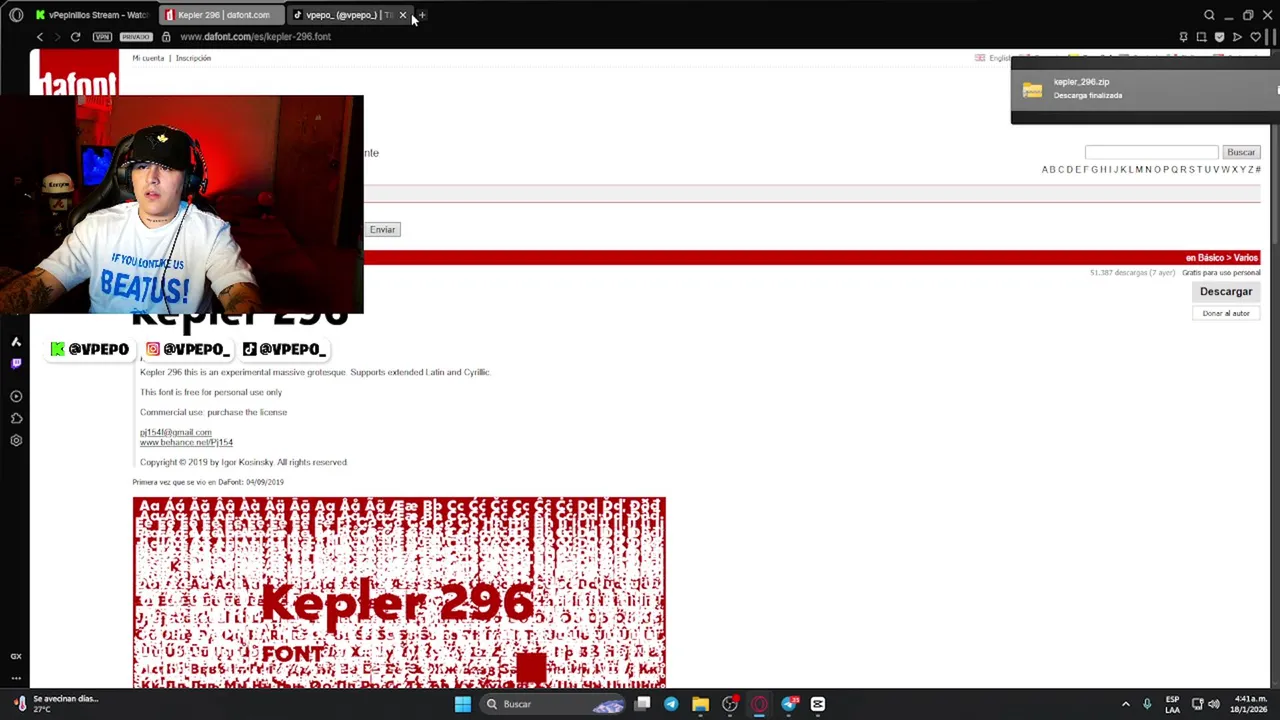This screenshot has height=720, width=1280.
Task: Browse fonts under the # symbol
Action: [1258, 170]
